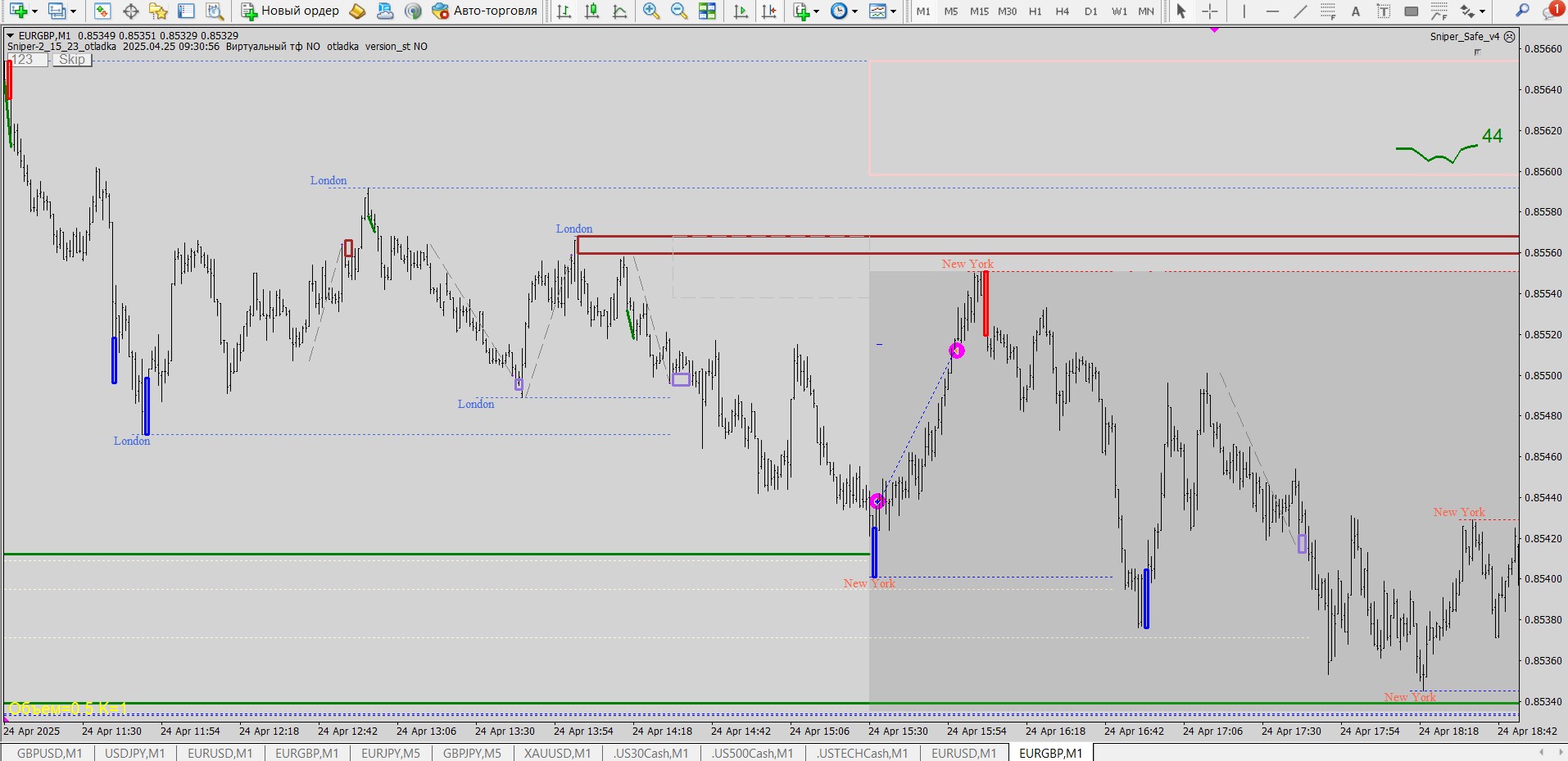Click the tile windows icon
This screenshot has width=1568, height=761.
707,11
